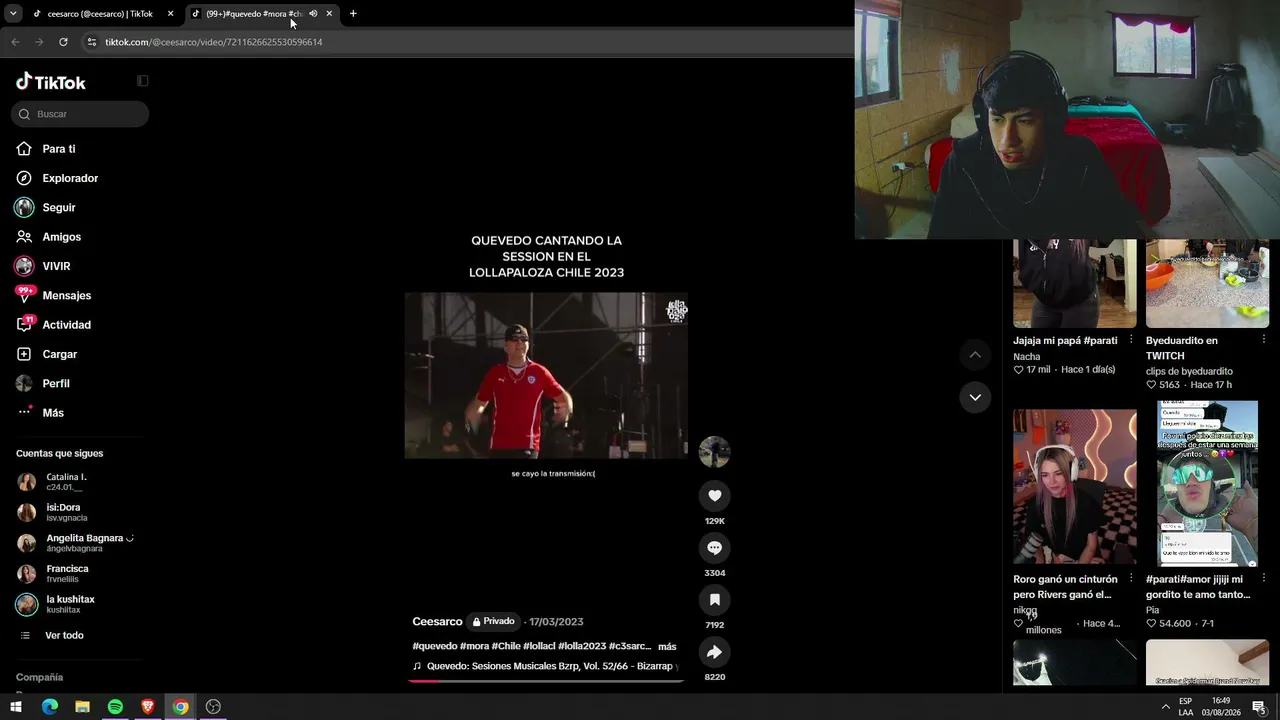Open the TikTok home logo

pos(51,82)
